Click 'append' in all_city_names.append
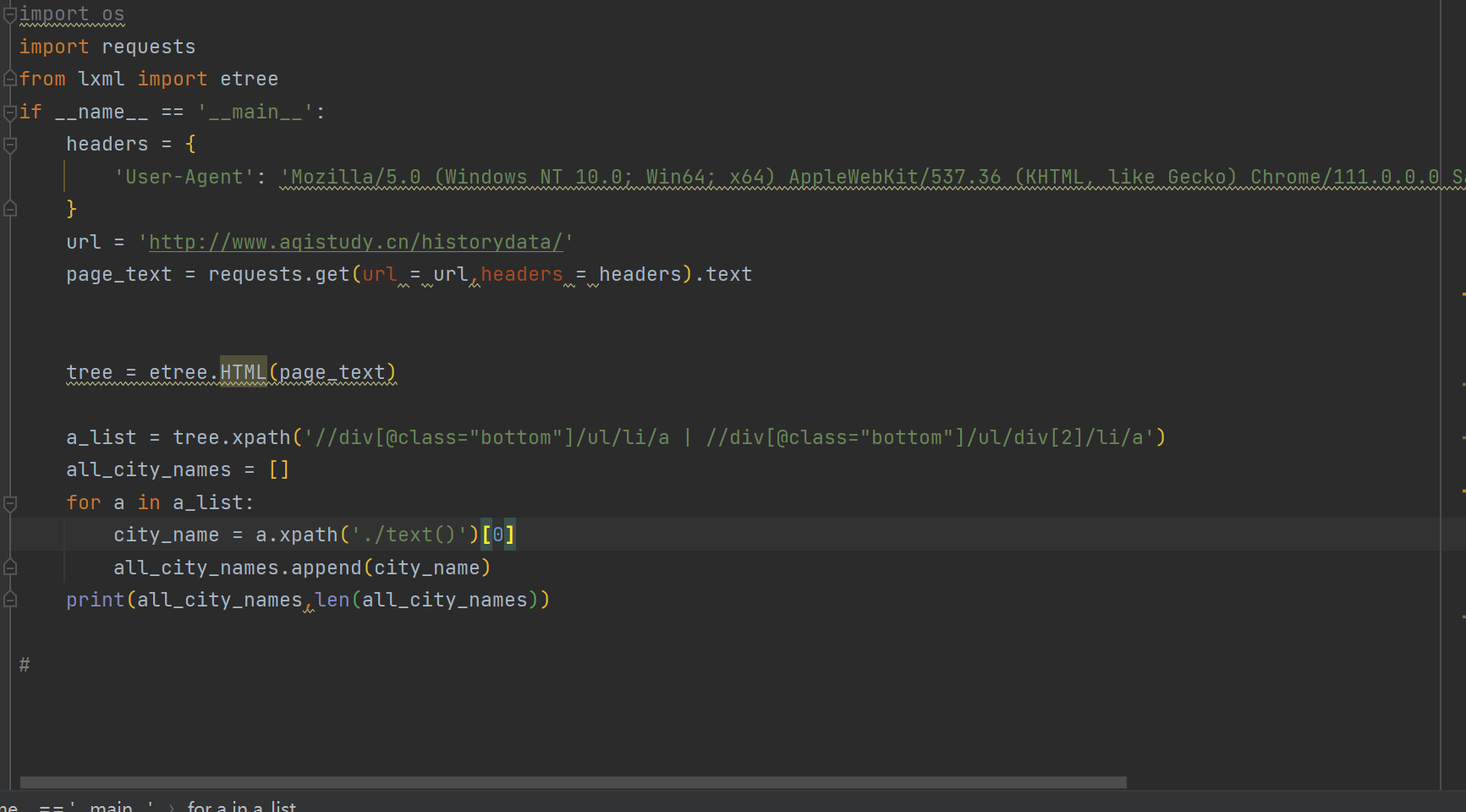This screenshot has width=1466, height=812. 327,568
